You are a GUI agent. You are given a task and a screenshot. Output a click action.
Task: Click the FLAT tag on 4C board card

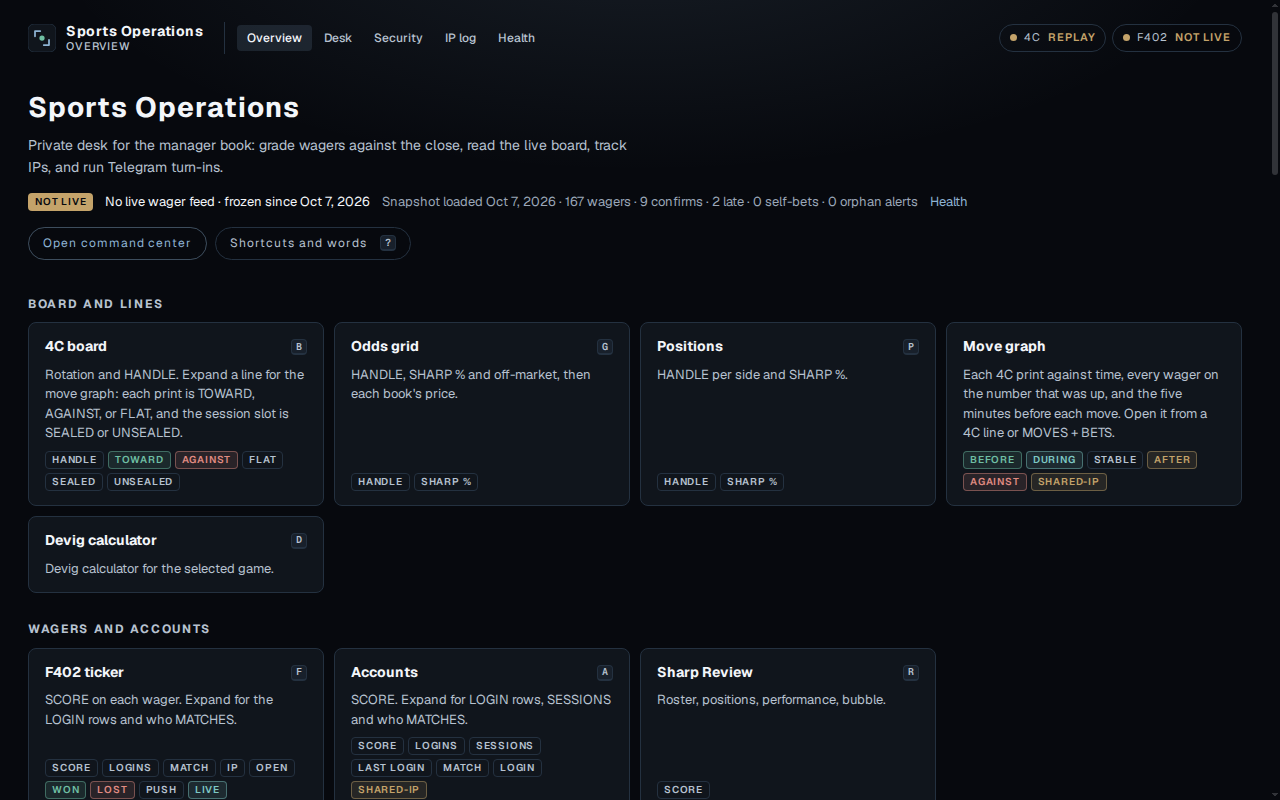pos(263,460)
